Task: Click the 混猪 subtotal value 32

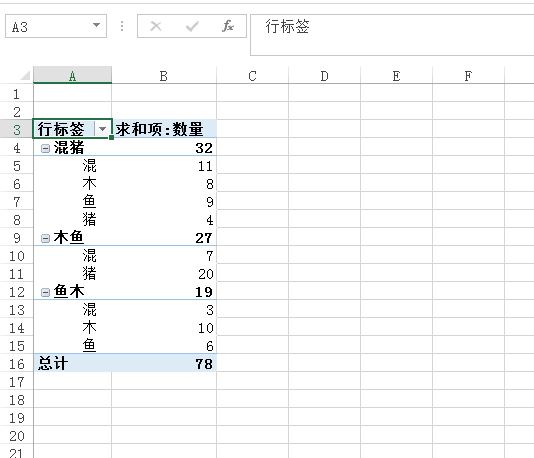Action: (164, 148)
